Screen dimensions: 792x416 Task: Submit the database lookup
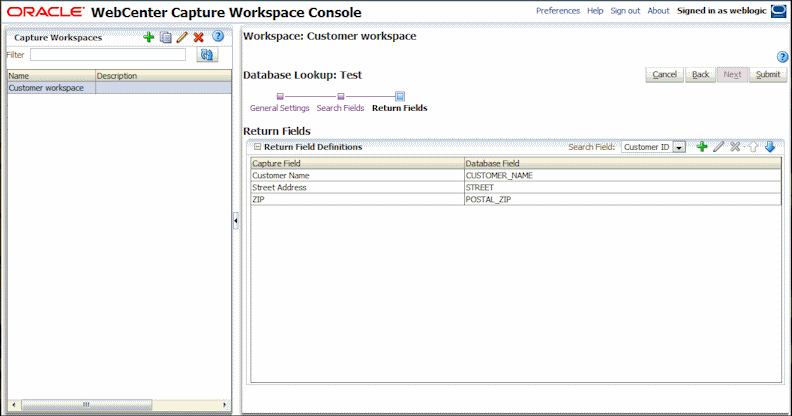(x=768, y=75)
